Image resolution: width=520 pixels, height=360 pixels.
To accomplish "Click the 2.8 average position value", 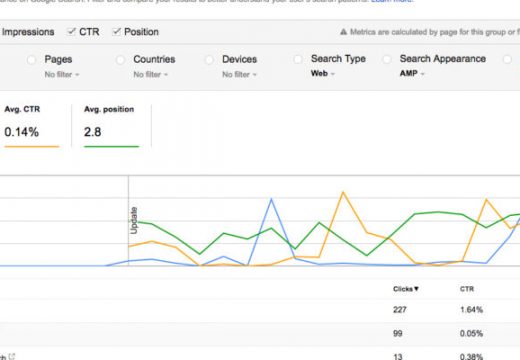I will tap(93, 132).
